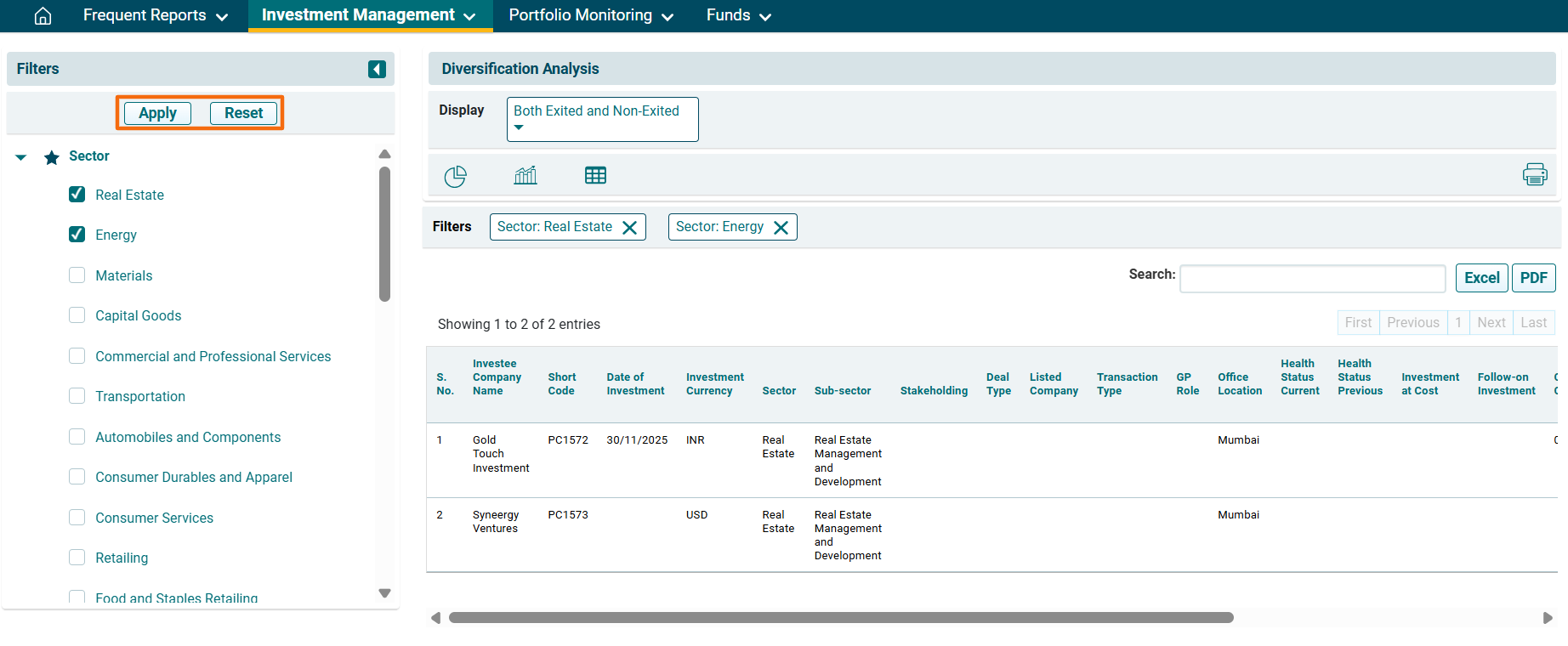
Task: Click the horizontal table scrollbar
Action: (x=840, y=618)
